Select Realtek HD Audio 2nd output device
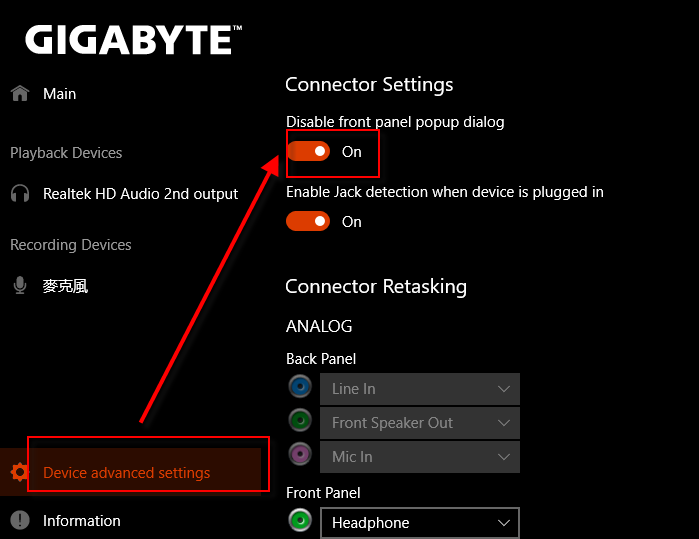 coord(140,193)
